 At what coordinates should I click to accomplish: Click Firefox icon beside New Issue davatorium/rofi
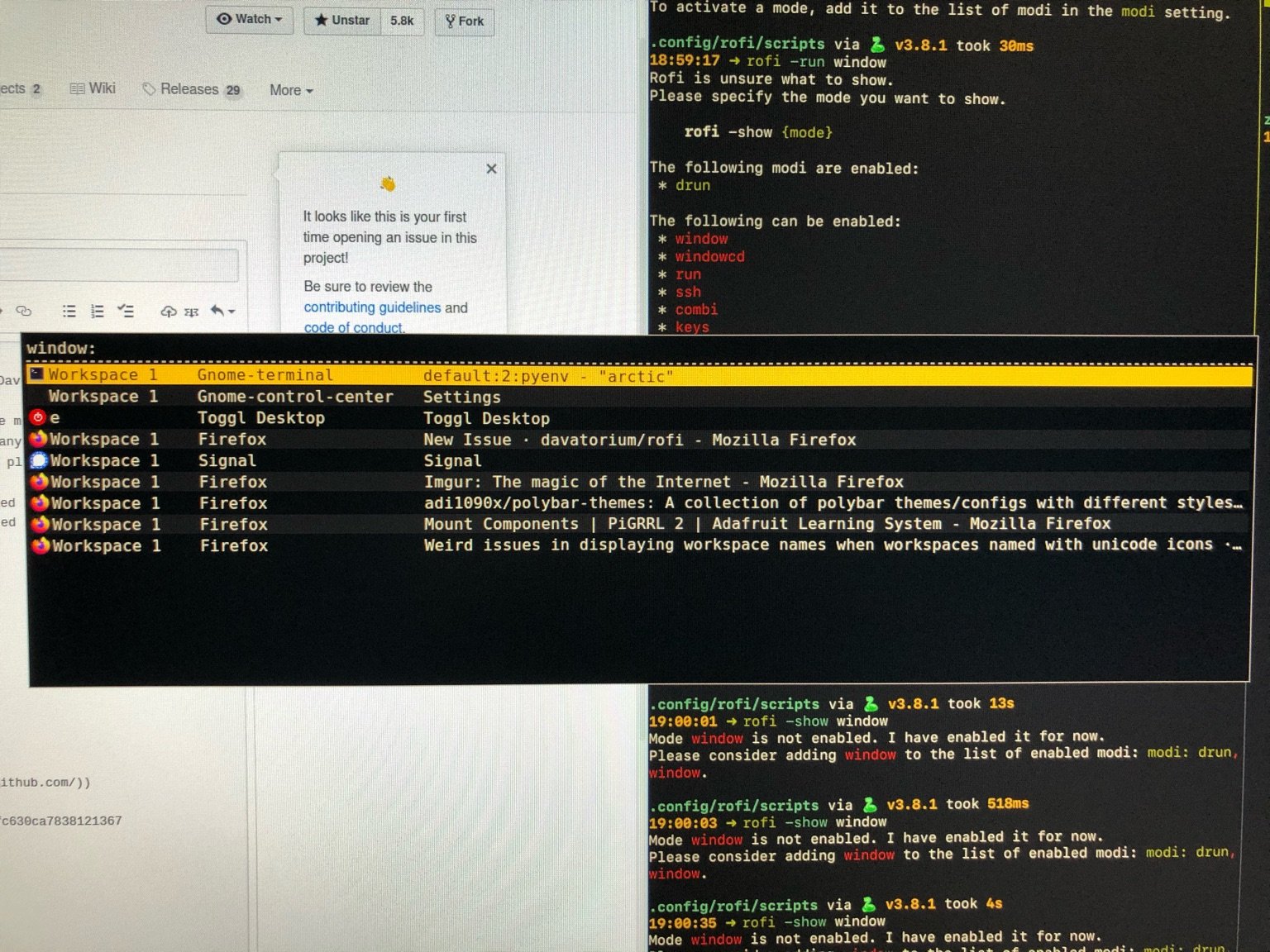click(39, 439)
